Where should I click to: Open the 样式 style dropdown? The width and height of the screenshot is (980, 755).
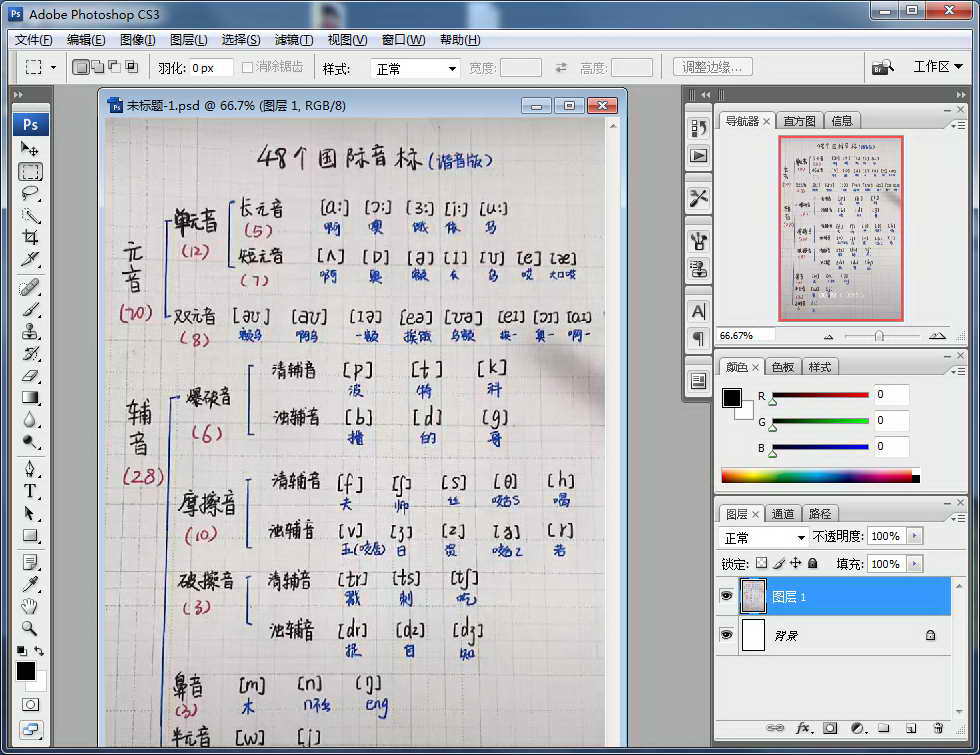[x=415, y=68]
